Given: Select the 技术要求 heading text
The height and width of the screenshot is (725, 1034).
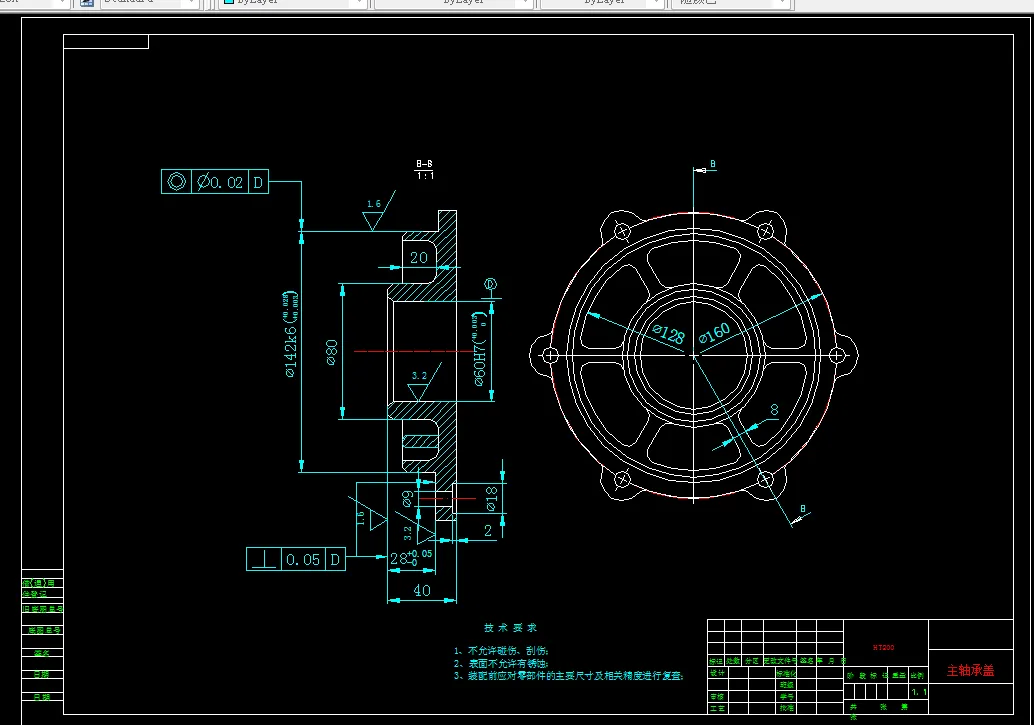Looking at the screenshot, I should [x=510, y=628].
